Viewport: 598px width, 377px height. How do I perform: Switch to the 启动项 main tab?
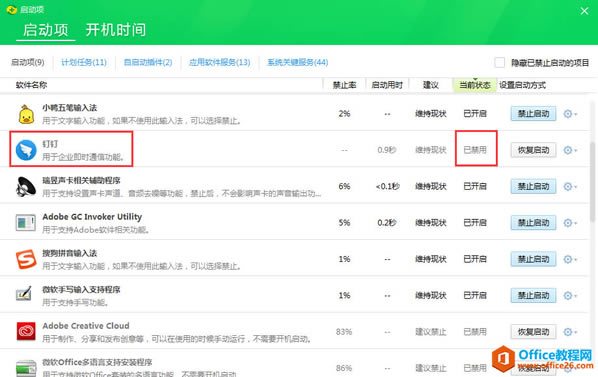[x=46, y=30]
